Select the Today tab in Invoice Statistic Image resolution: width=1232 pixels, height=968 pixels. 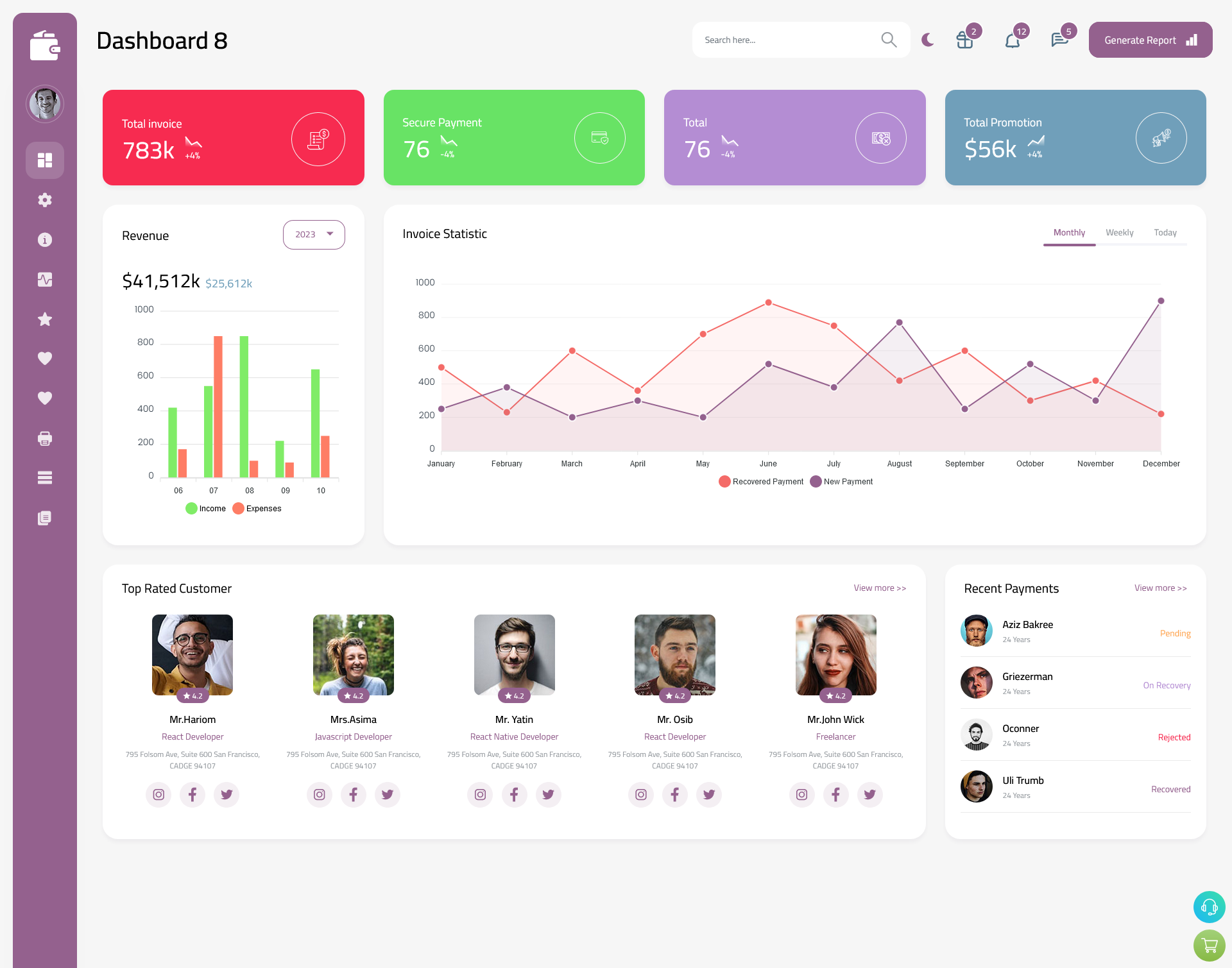[1165, 232]
